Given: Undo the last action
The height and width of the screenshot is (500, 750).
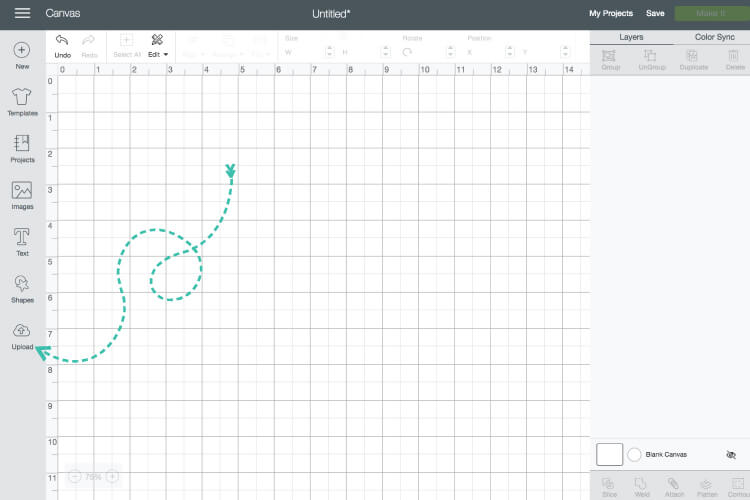Looking at the screenshot, I should [x=62, y=46].
